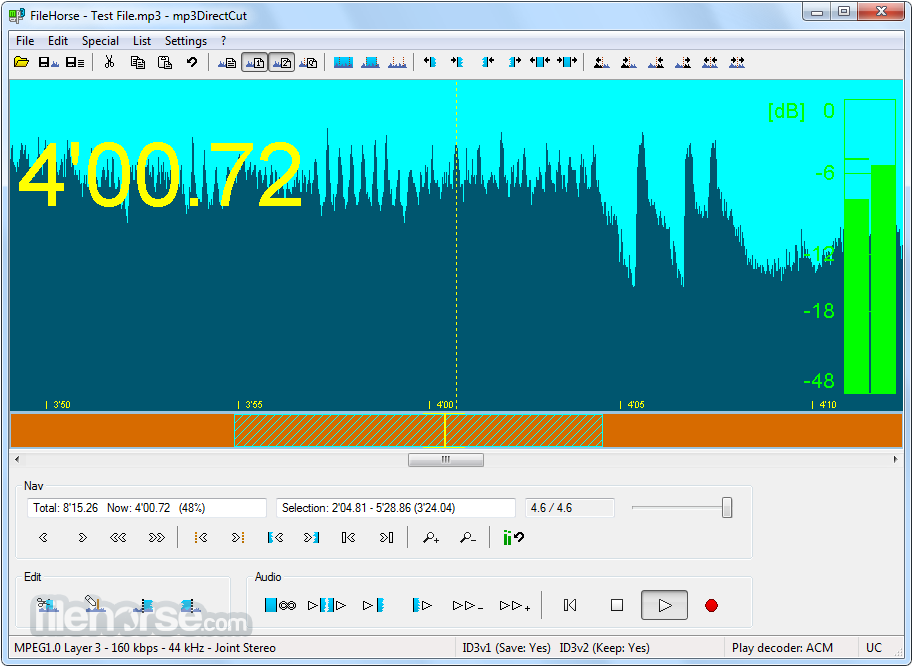
Task: Click the double right-arrow blue marker toolbar icon
Action: 567,62
